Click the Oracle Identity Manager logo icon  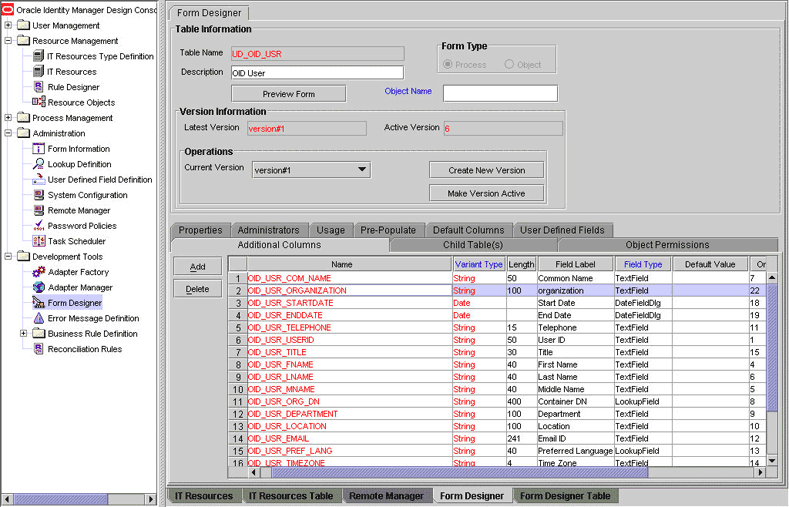click(x=8, y=10)
